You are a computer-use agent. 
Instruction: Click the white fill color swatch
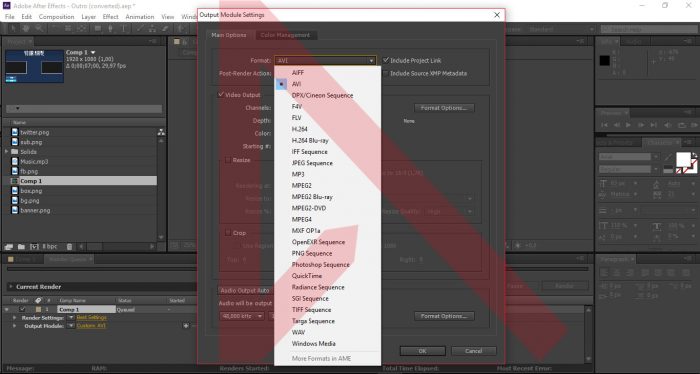point(683,159)
